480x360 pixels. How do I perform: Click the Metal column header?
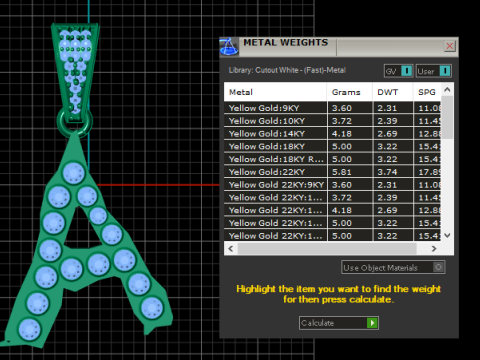(x=275, y=92)
